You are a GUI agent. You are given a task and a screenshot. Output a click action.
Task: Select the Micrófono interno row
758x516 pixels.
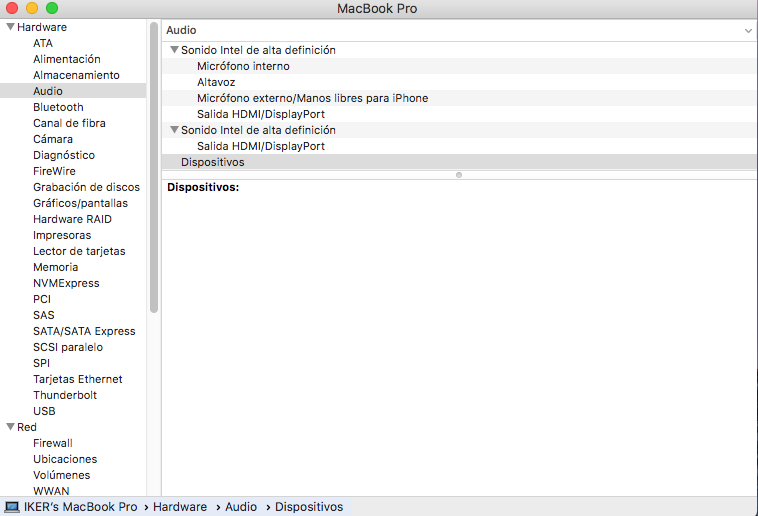point(459,66)
